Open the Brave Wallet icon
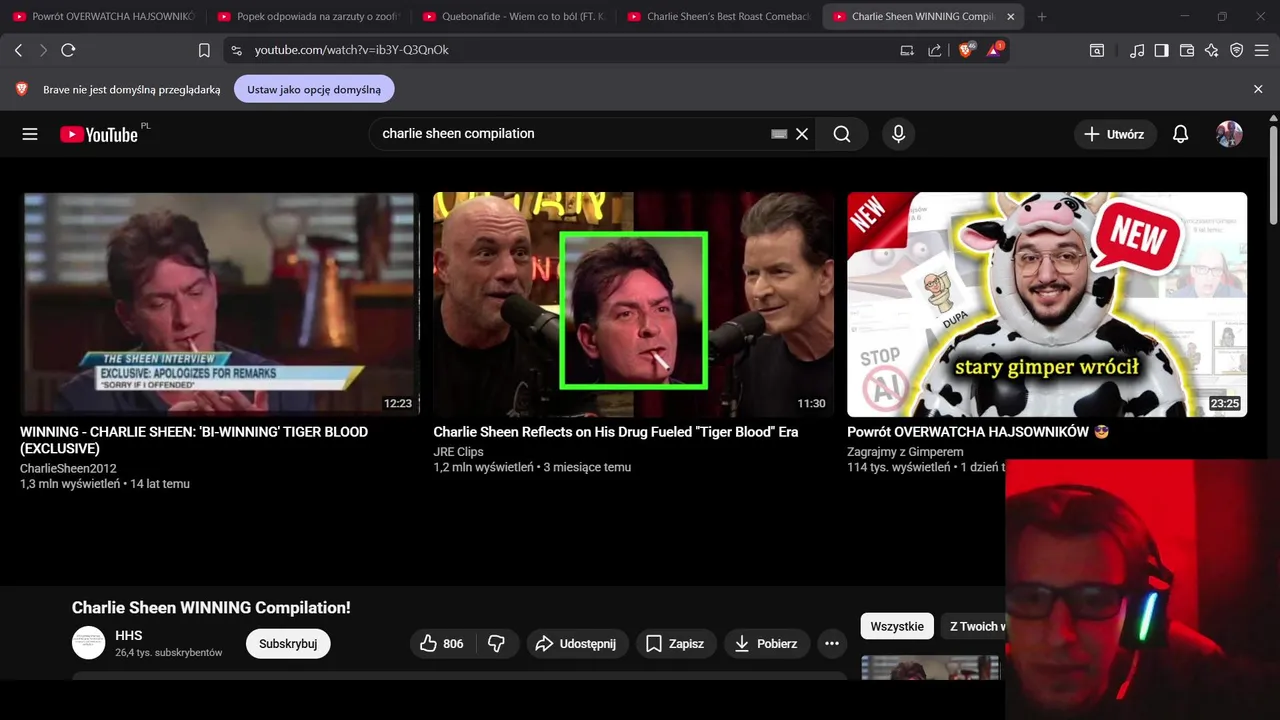Screen dimensions: 1280x720 (1187, 50)
